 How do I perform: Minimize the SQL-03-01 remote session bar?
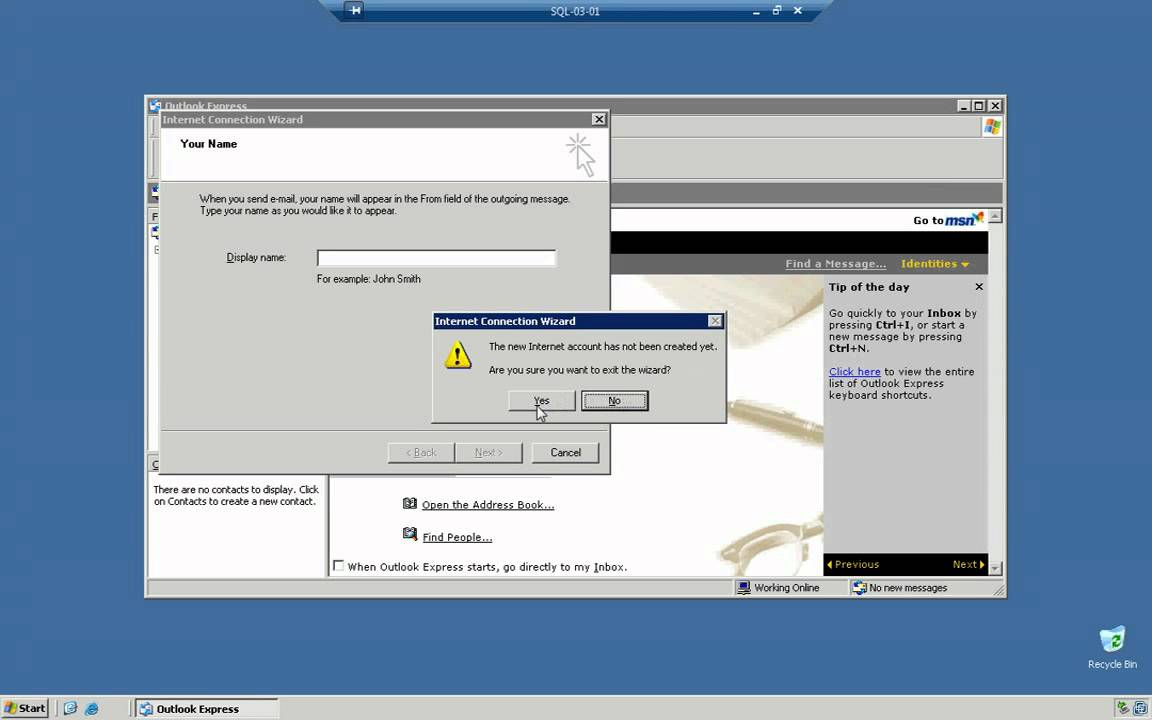tap(756, 11)
